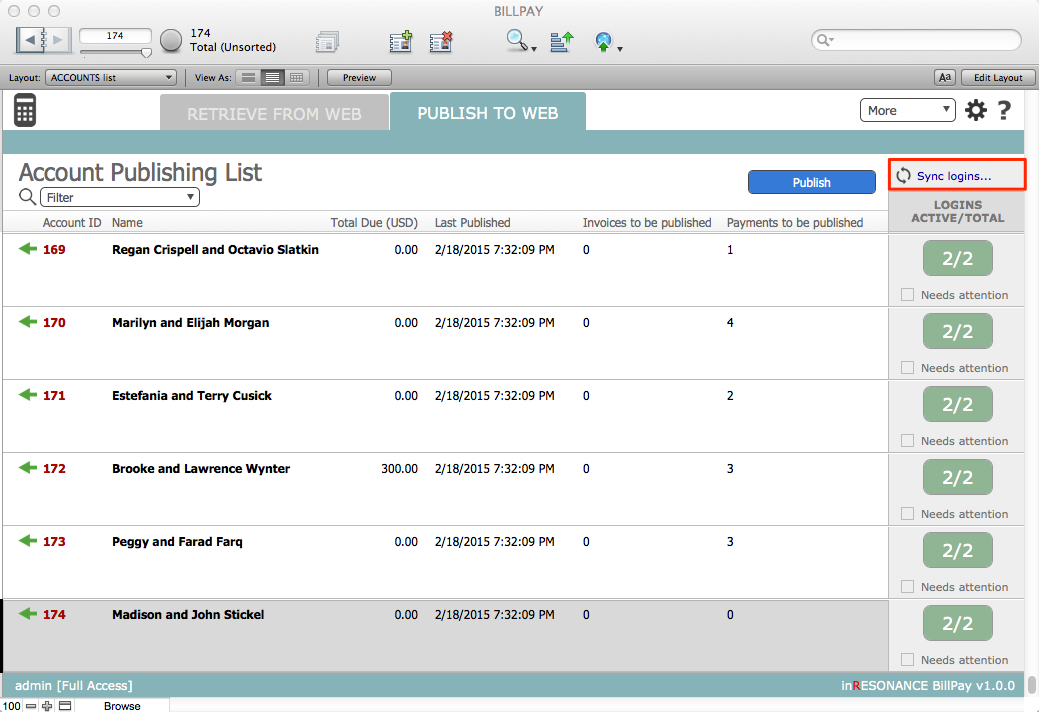Expand the More dropdown
This screenshot has height=712, width=1039.
click(907, 111)
